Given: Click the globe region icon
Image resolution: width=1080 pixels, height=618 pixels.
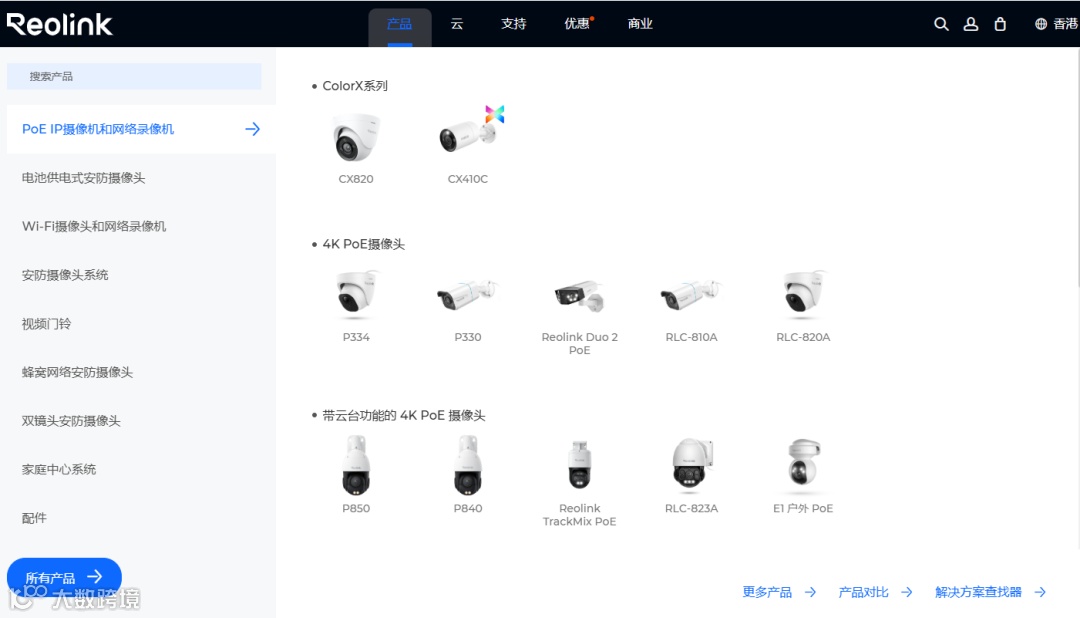Looking at the screenshot, I should pos(1041,24).
